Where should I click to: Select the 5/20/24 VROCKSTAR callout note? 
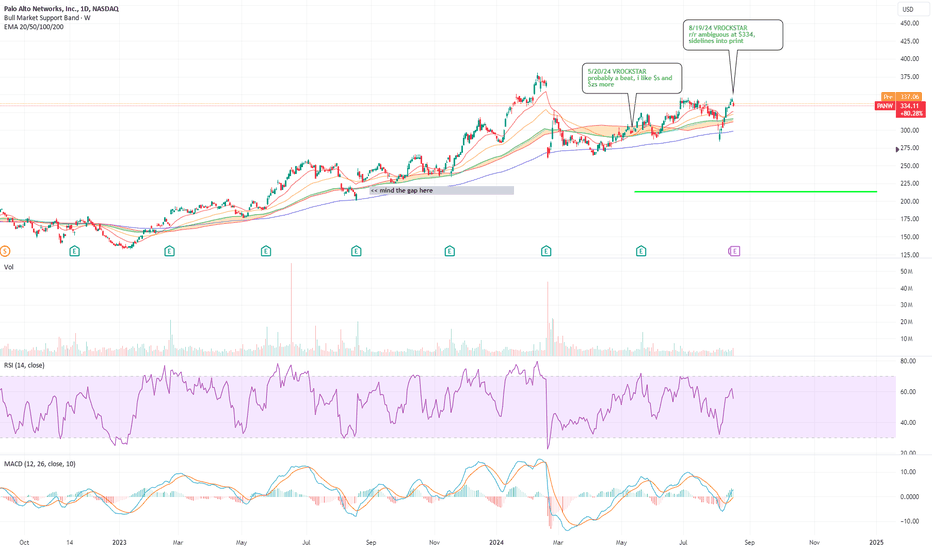pos(632,78)
